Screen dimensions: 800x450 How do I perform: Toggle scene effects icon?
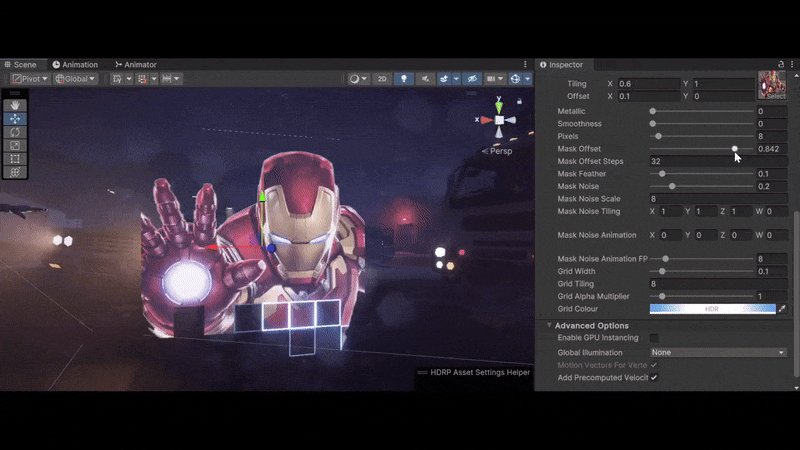pyautogui.click(x=444, y=79)
